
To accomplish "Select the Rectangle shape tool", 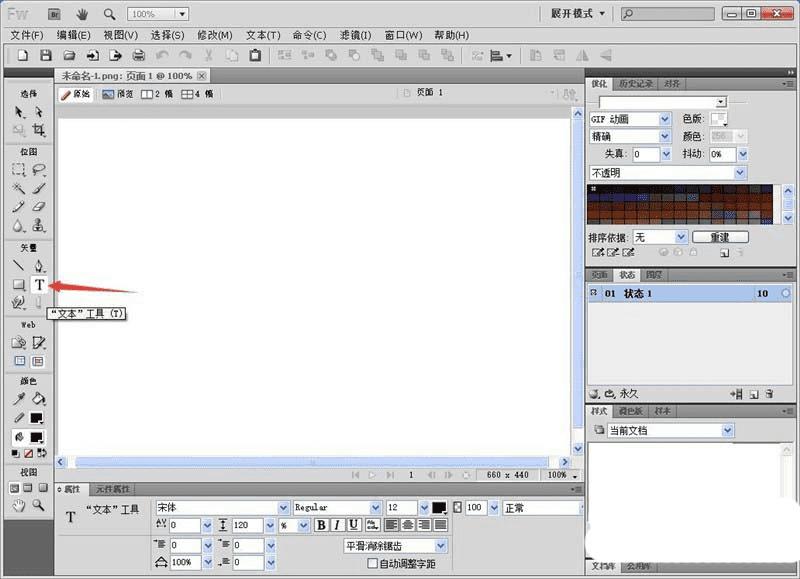I will (x=18, y=285).
